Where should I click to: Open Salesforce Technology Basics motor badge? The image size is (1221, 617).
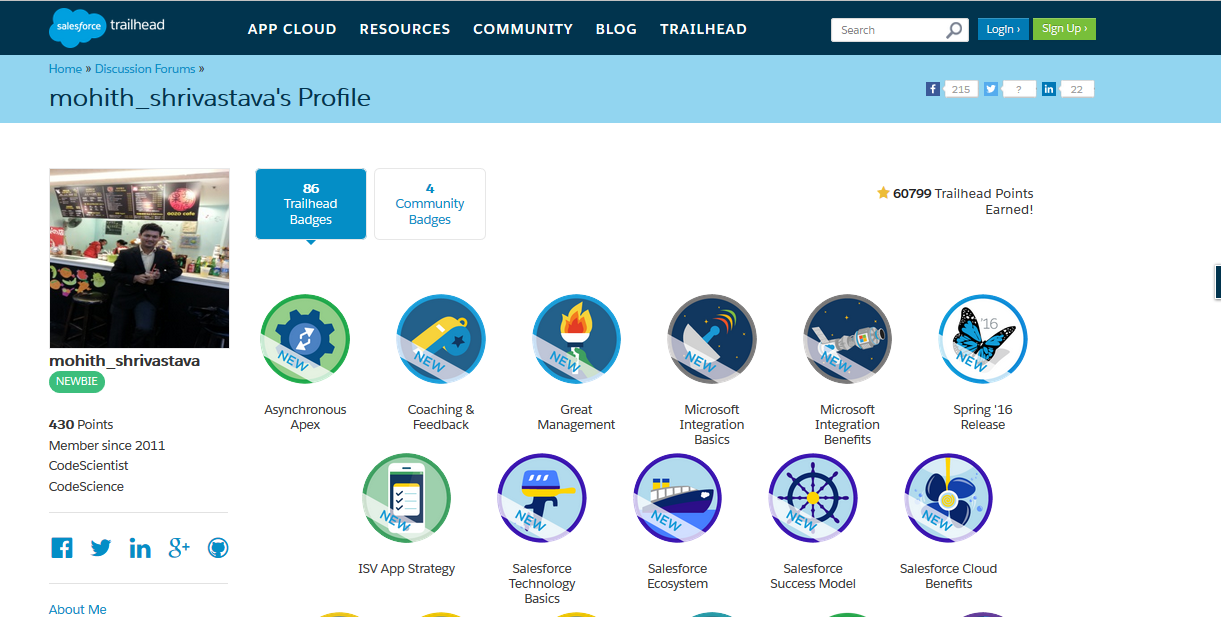[542, 498]
